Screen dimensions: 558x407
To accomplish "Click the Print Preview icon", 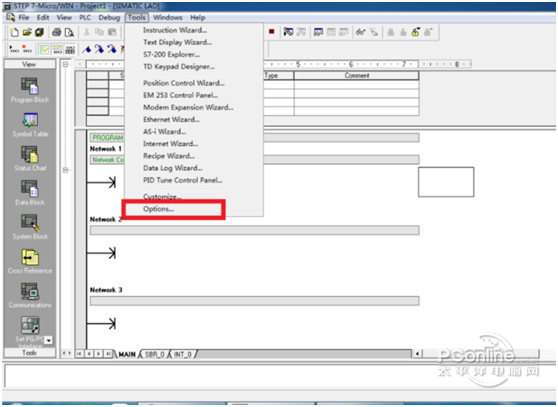I will tap(69, 32).
